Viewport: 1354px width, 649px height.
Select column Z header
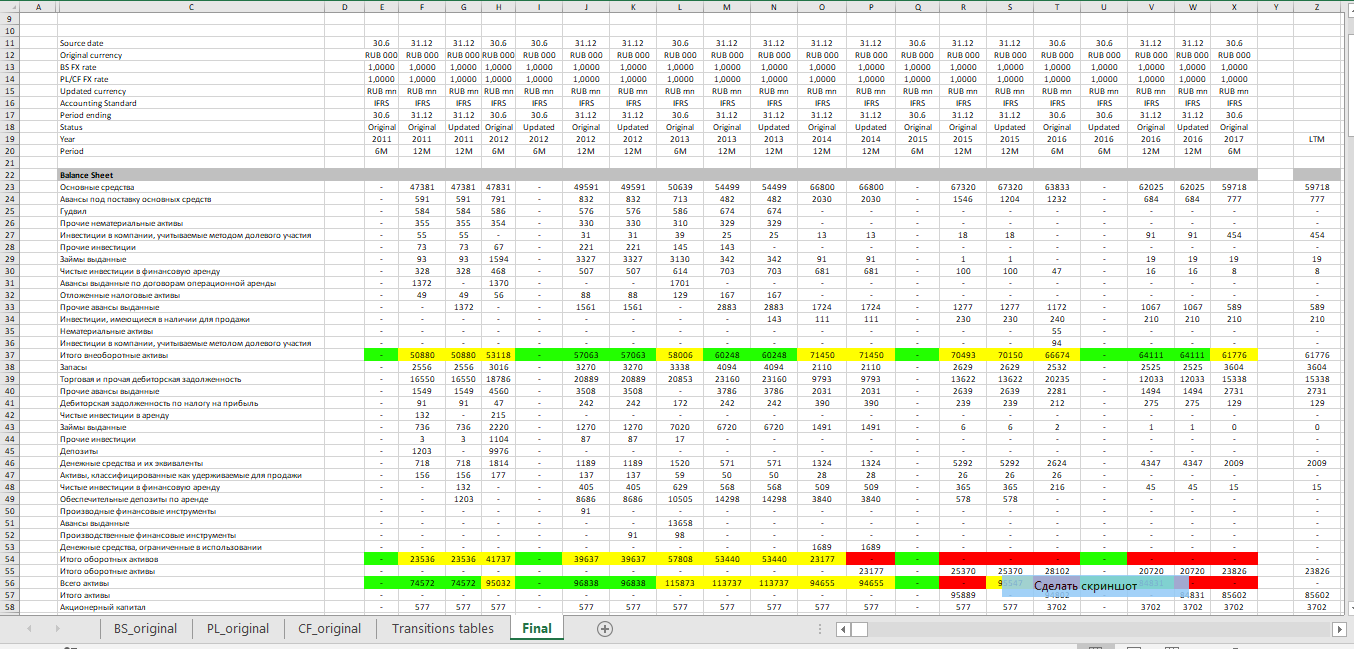[1317, 7]
